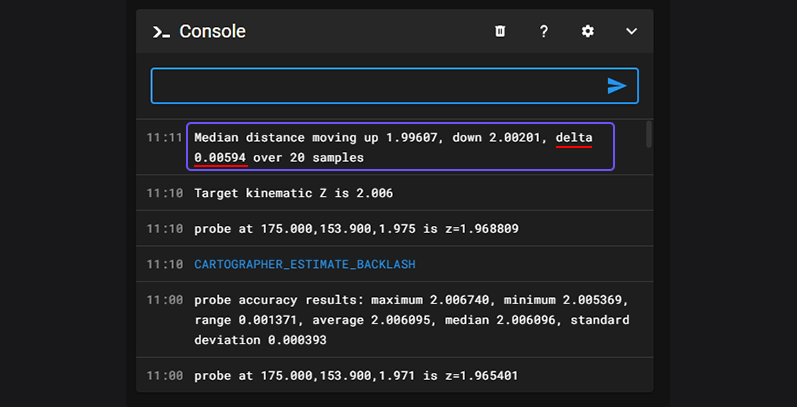
Task: Send command using the paper plane icon
Action: pos(616,86)
